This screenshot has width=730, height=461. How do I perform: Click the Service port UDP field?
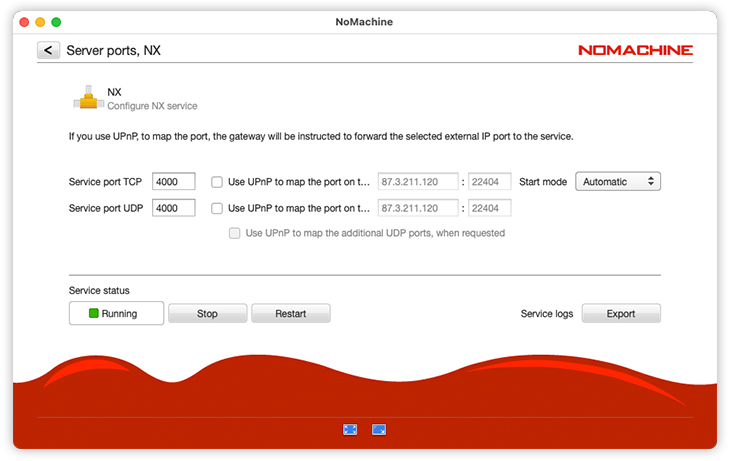coord(173,208)
